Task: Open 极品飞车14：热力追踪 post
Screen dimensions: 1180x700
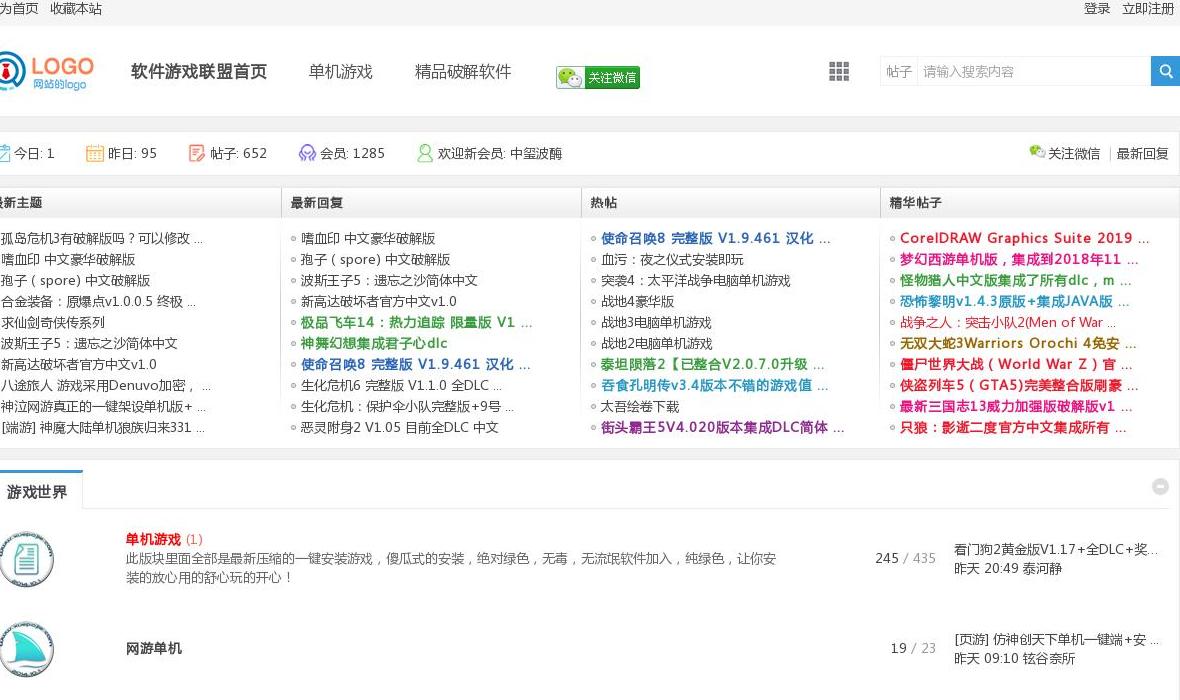Action: (x=416, y=322)
